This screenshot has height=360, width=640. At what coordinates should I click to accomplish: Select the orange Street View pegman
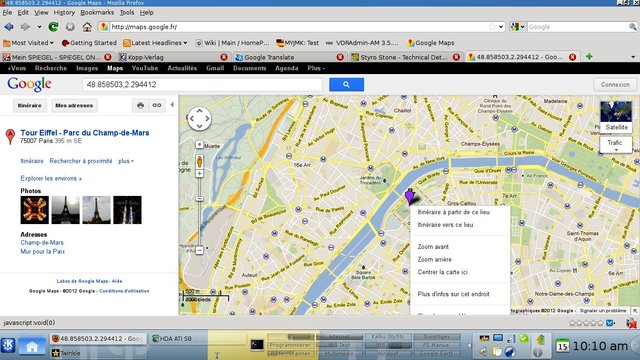199,161
